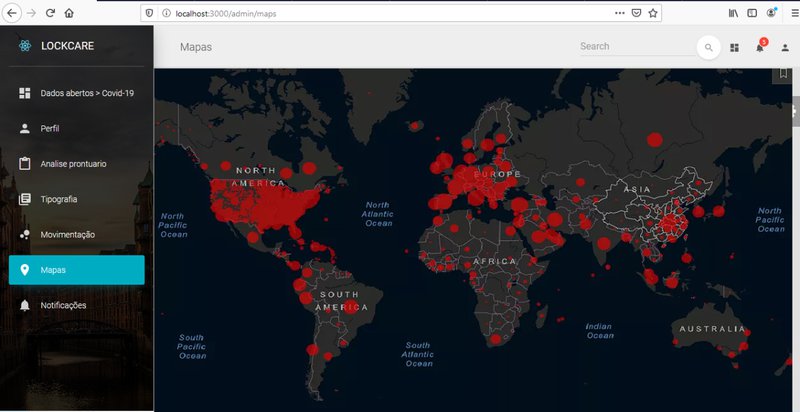Open the Notificações sidebar item
This screenshot has height=412, width=800.
tap(77, 305)
